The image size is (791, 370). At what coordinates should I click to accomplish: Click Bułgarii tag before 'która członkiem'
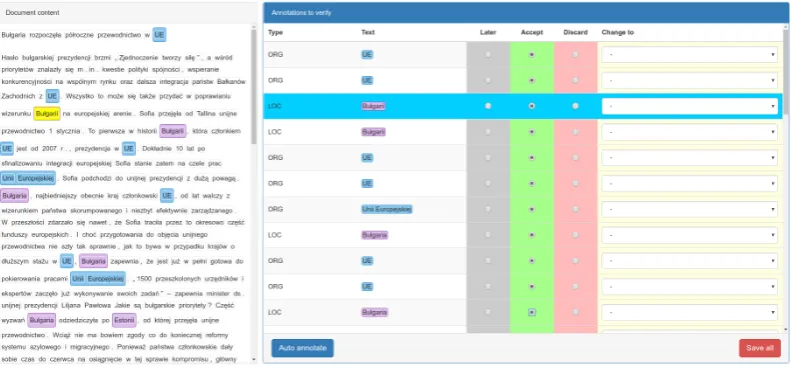173,131
